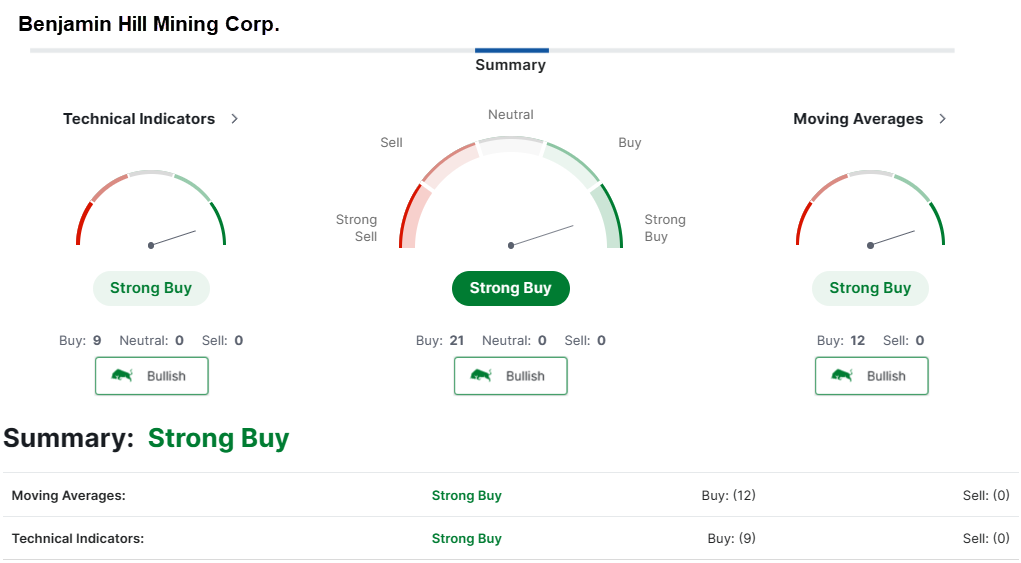Click the center summary gauge needle
1021x563 pixels.
click(542, 235)
